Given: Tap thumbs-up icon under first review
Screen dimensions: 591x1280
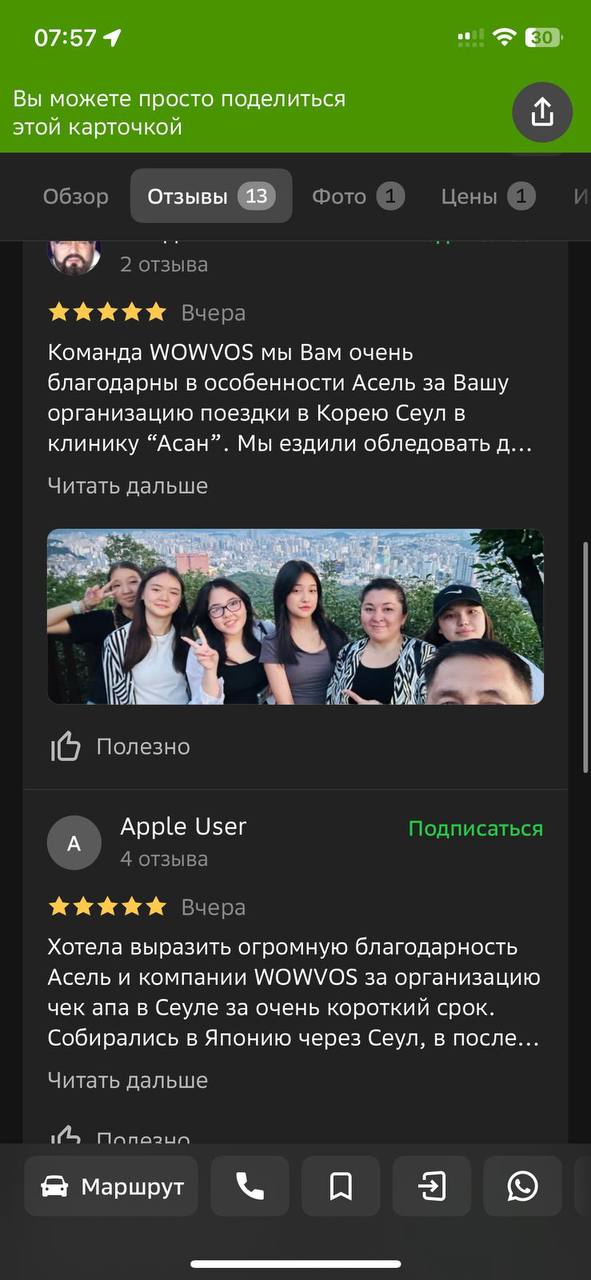Looking at the screenshot, I should (x=66, y=746).
